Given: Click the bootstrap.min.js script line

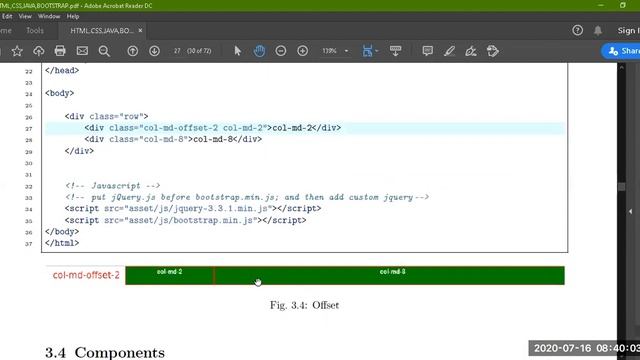Looking at the screenshot, I should pyautogui.click(x=185, y=220).
